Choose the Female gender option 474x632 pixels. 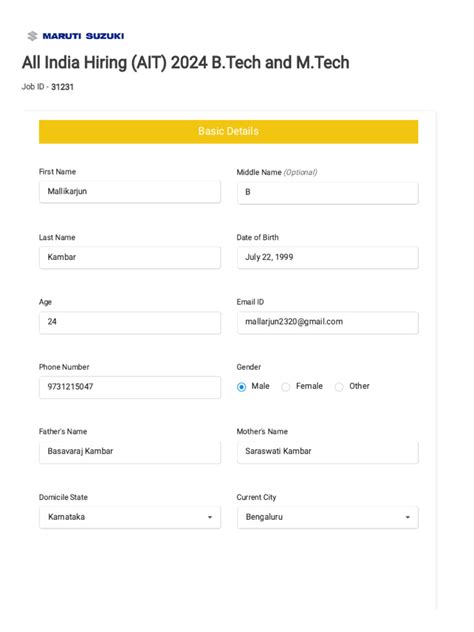[285, 387]
